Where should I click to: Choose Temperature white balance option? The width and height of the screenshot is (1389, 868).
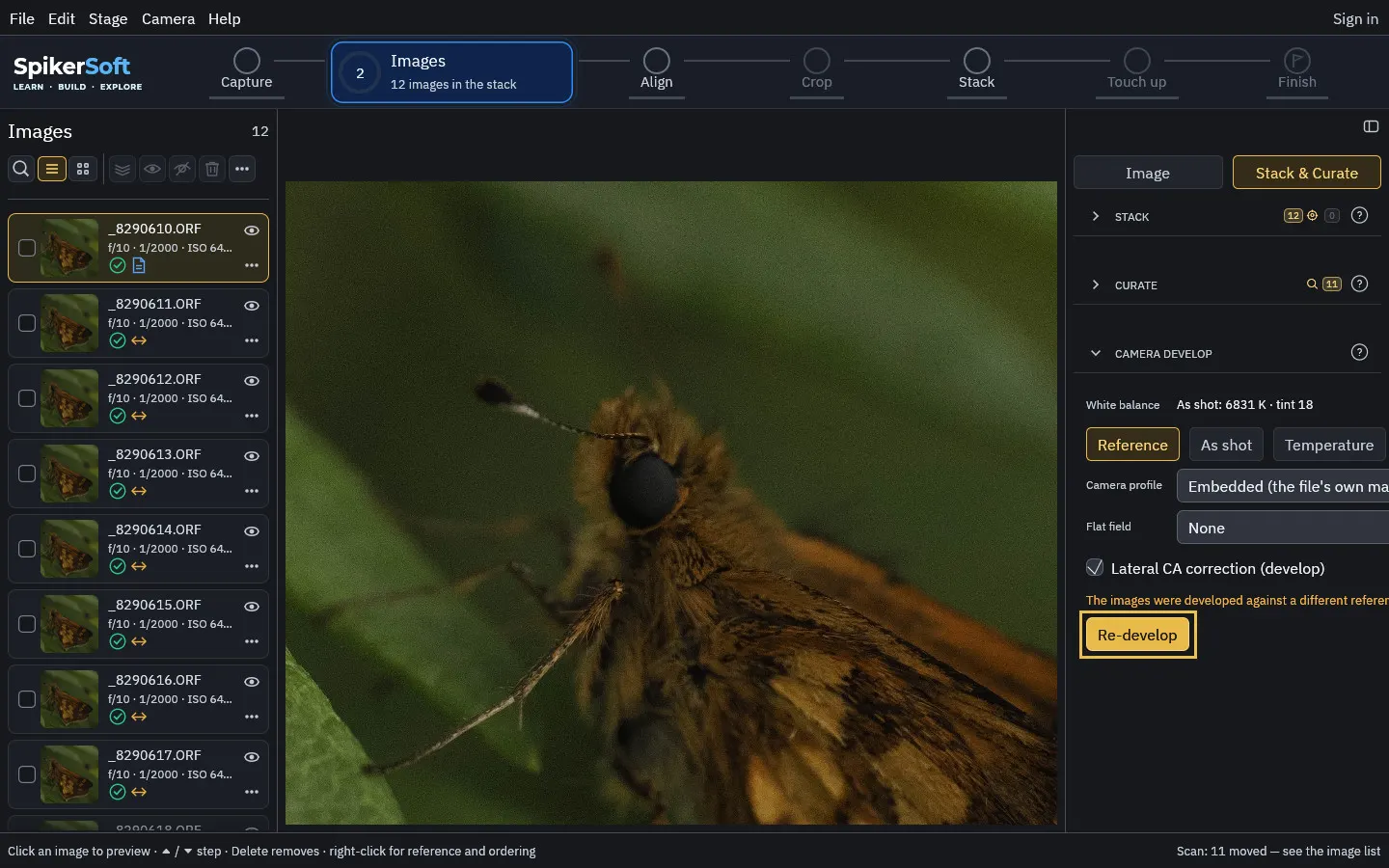tap(1329, 445)
